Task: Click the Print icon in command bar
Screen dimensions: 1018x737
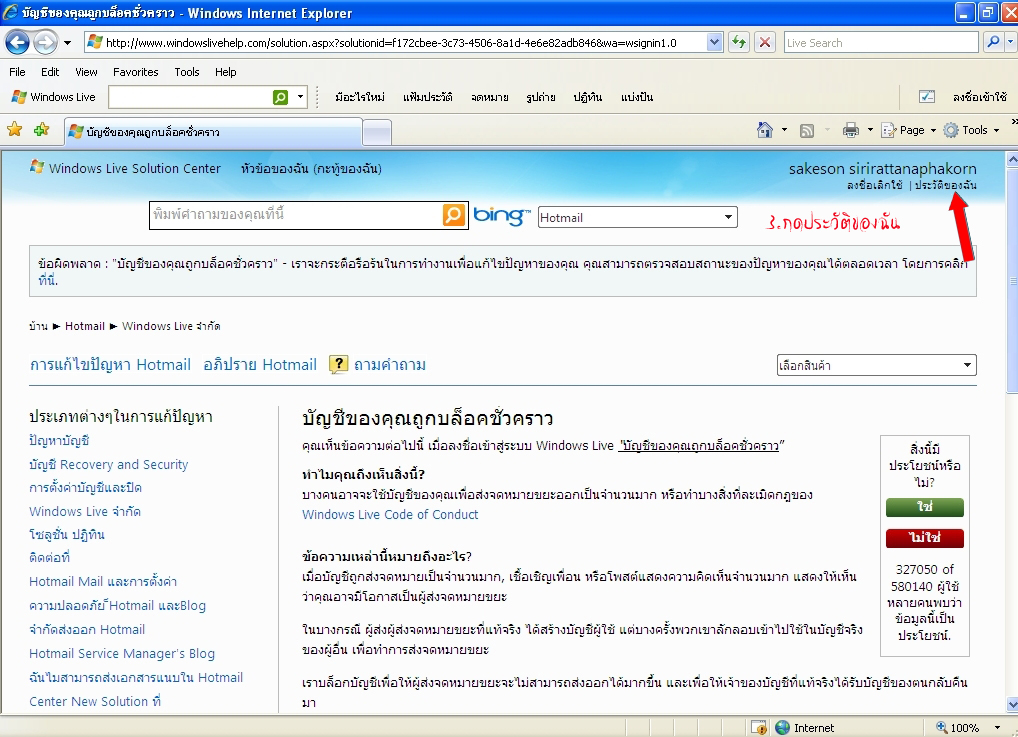Action: click(850, 131)
